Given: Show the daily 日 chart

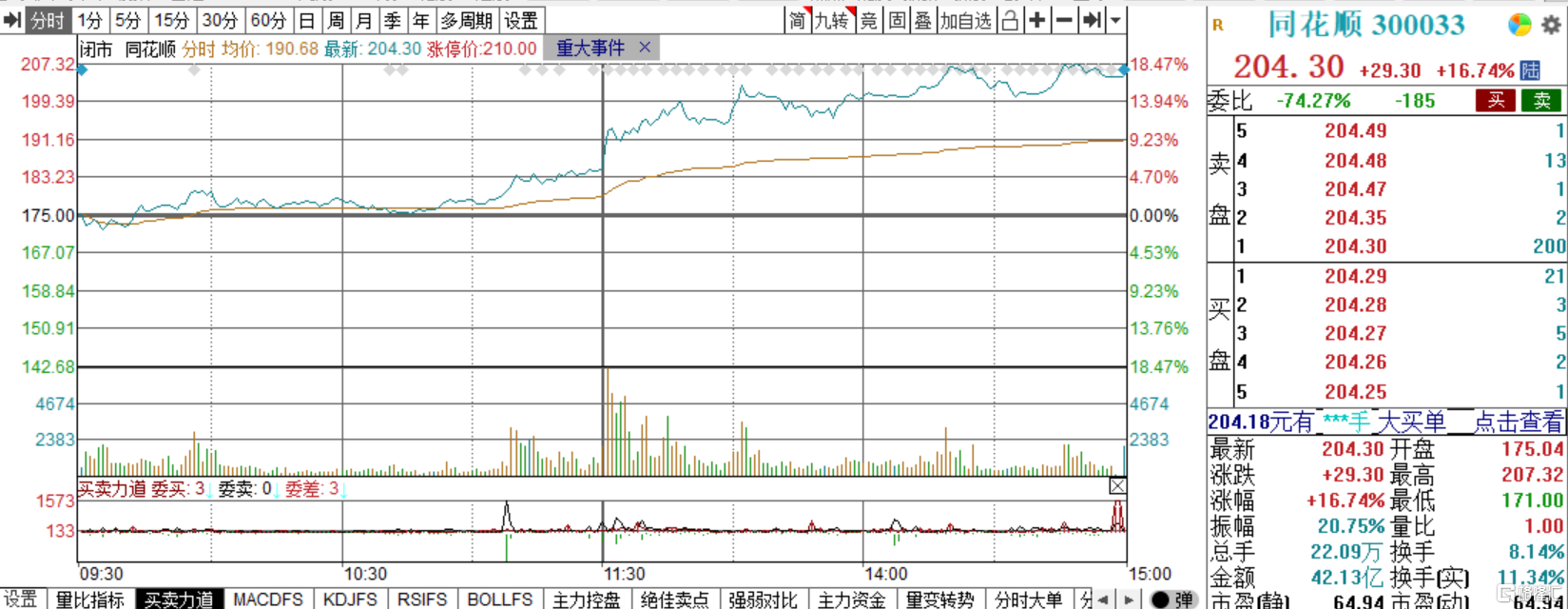Looking at the screenshot, I should coord(306,20).
